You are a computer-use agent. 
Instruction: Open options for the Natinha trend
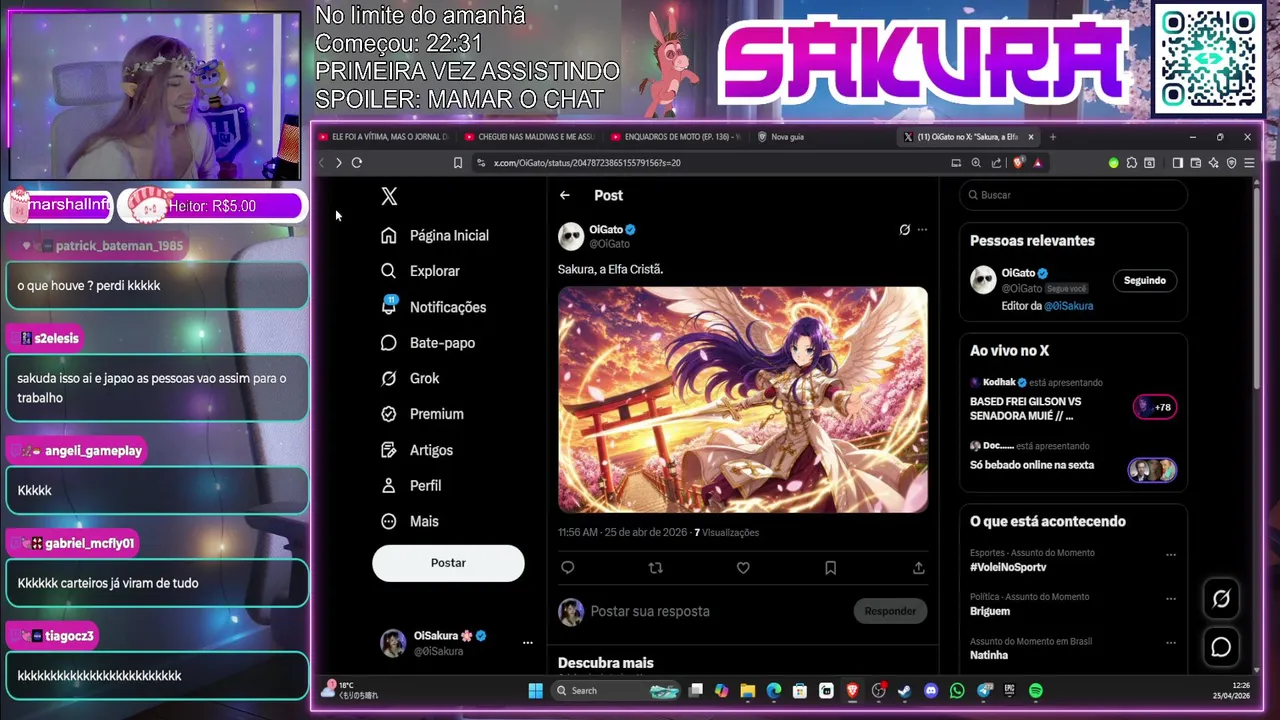[1171, 643]
